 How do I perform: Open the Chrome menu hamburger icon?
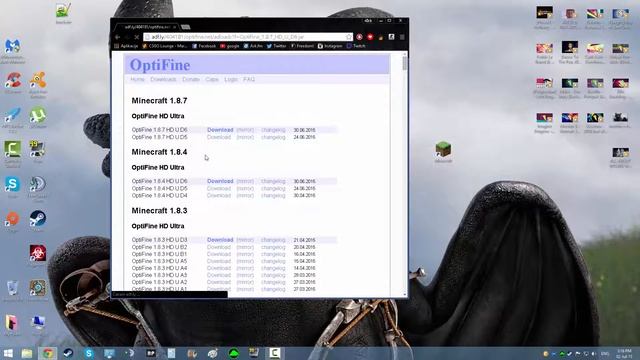tap(402, 37)
